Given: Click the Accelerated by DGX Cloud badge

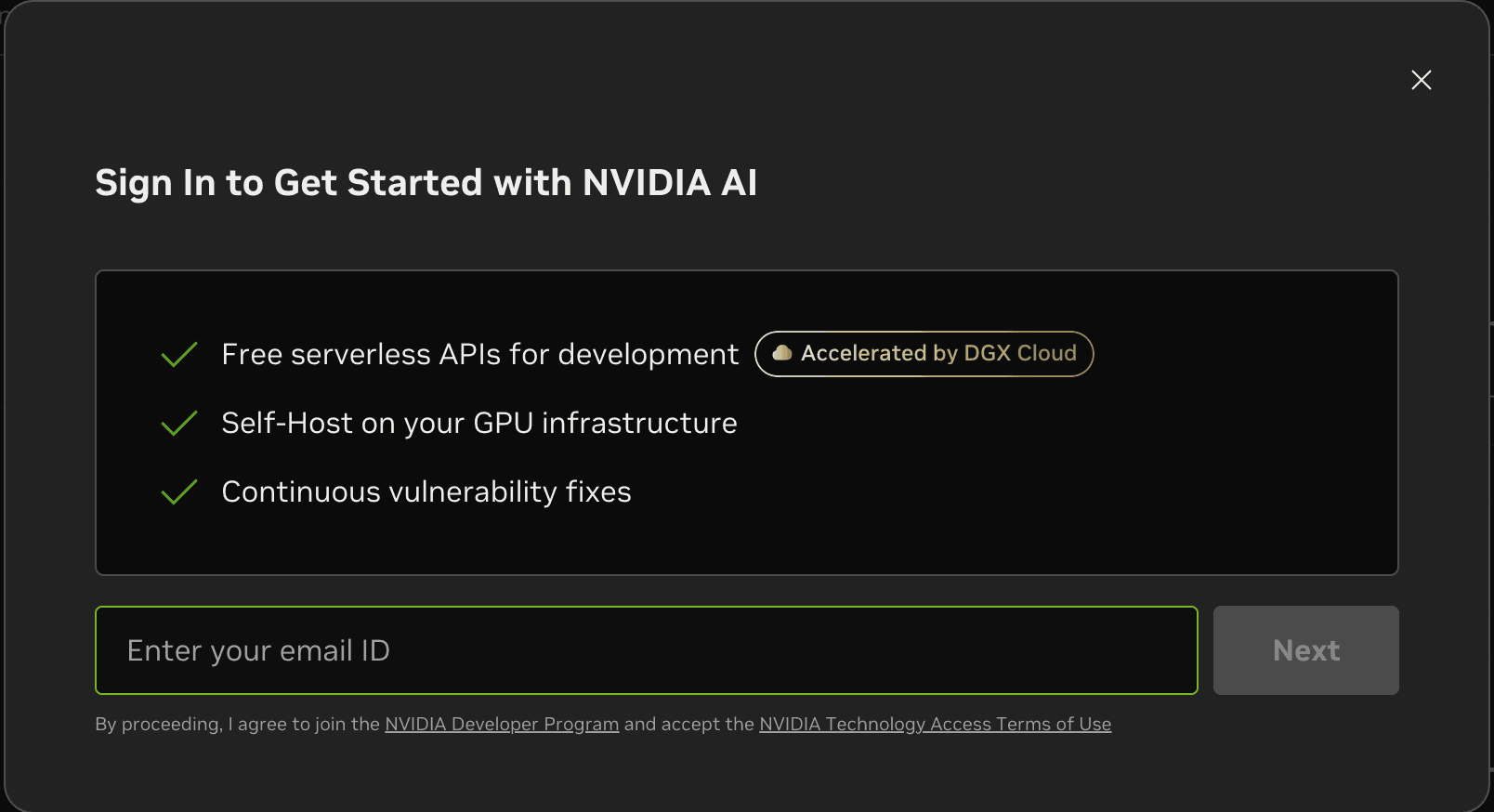Looking at the screenshot, I should 924,353.
